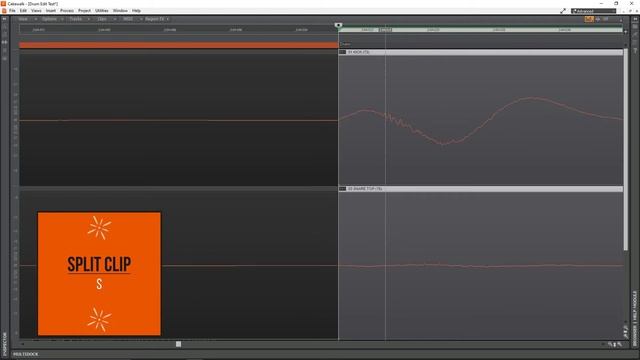The image size is (640, 360).
Task: Click the vertical scrollbar of the clips pane
Action: [x=626, y=149]
